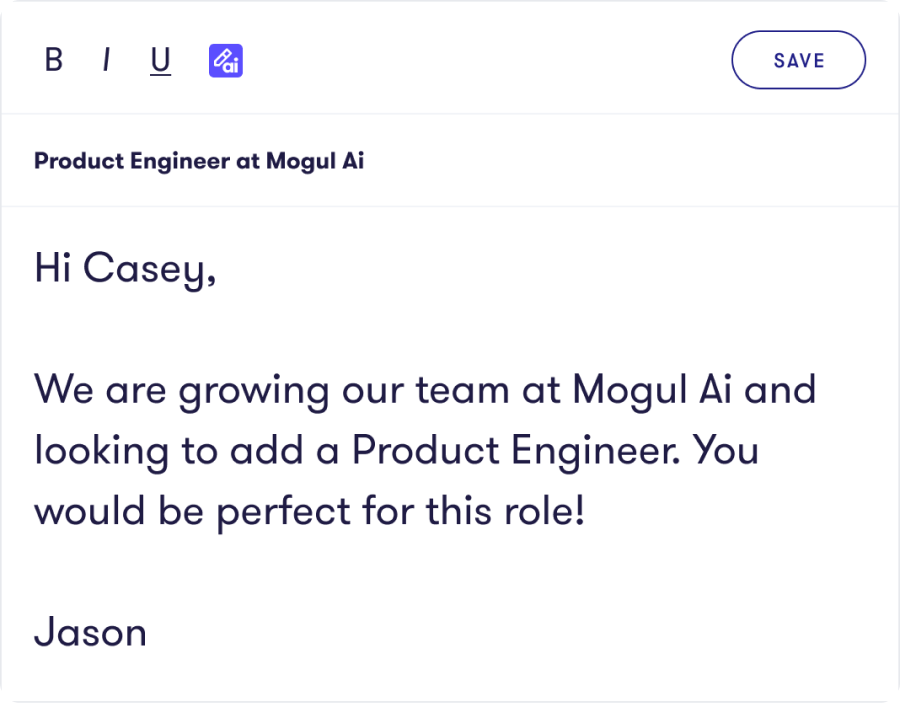Click the greeting line Hi Casey

[125, 269]
